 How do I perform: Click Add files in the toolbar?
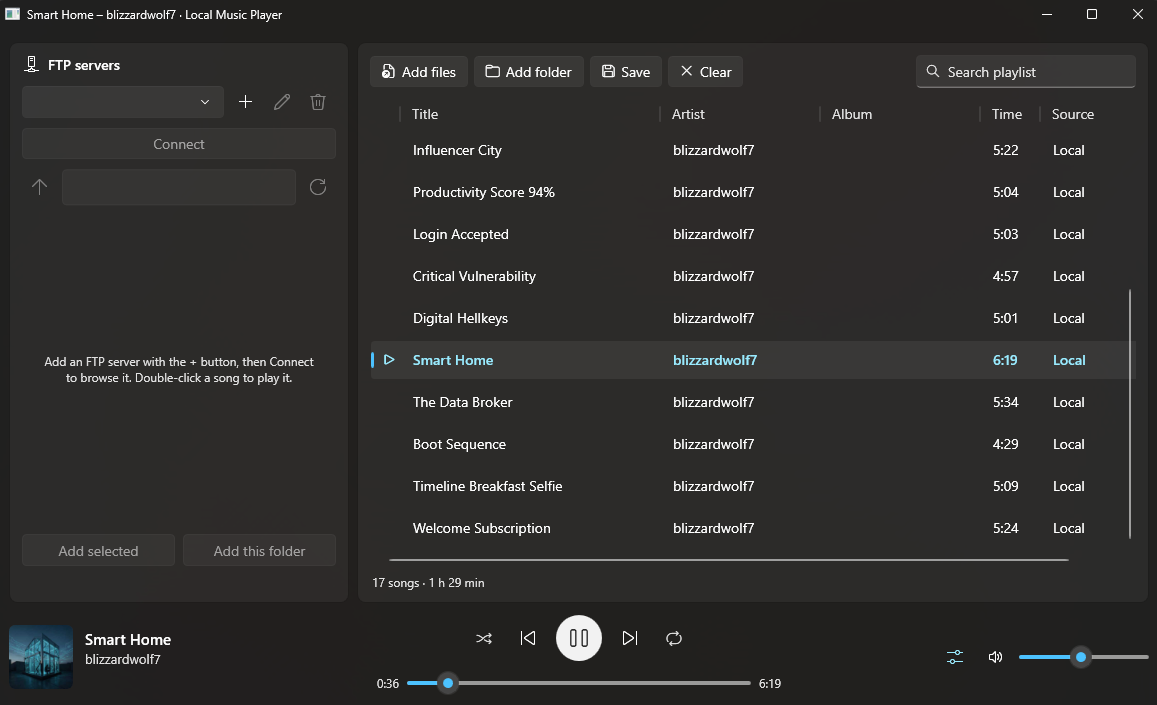(x=418, y=72)
